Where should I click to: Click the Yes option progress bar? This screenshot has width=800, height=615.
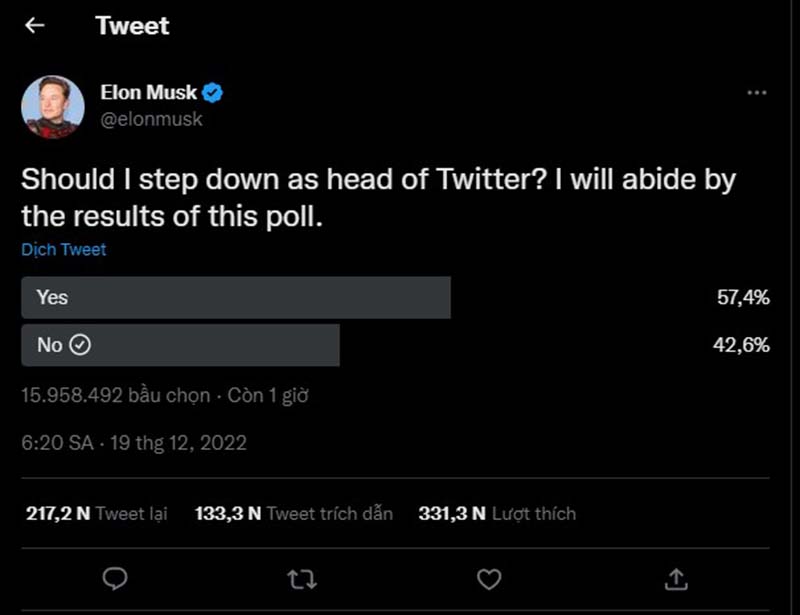point(235,297)
